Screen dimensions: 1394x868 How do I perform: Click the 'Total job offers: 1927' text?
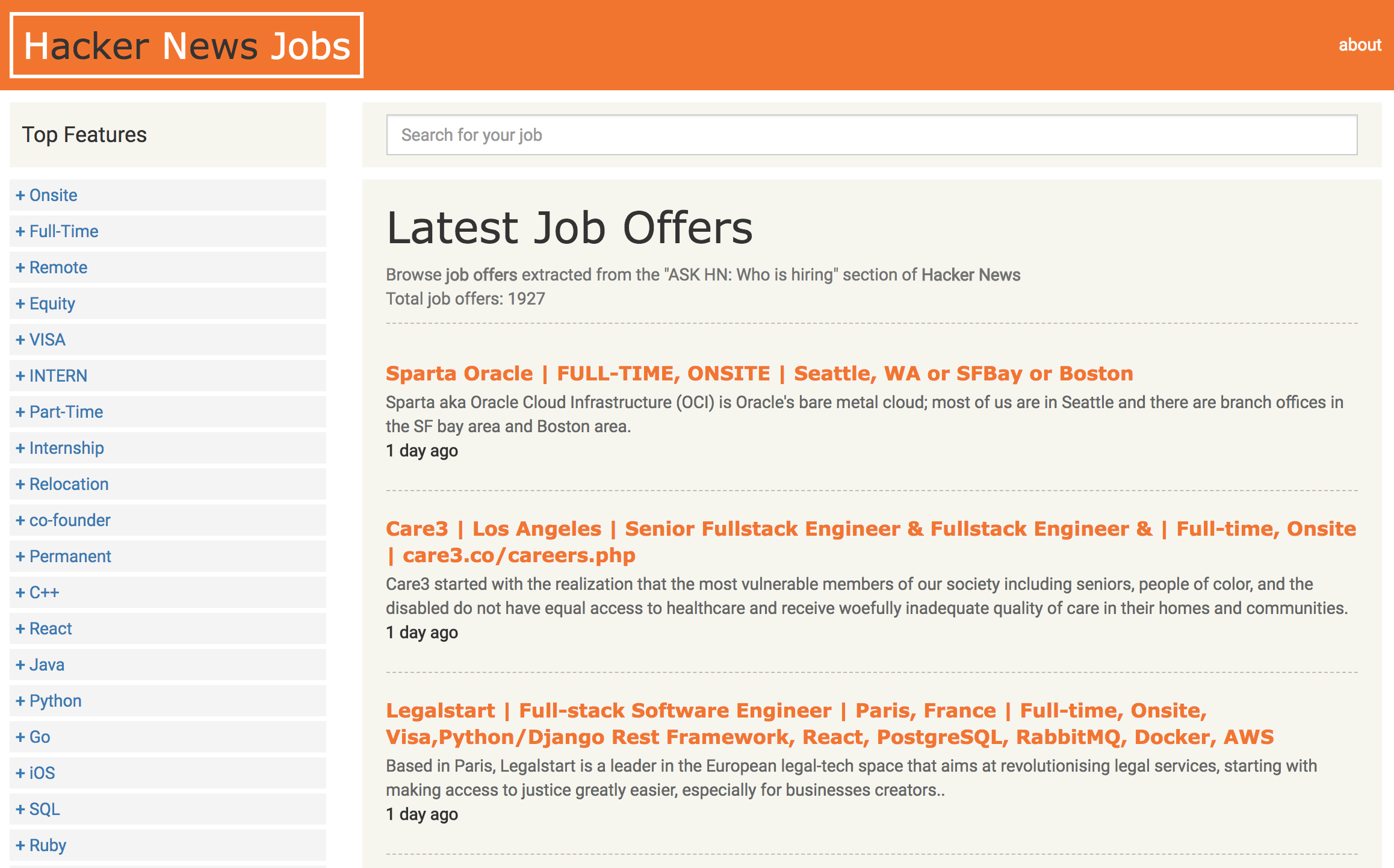tap(465, 299)
